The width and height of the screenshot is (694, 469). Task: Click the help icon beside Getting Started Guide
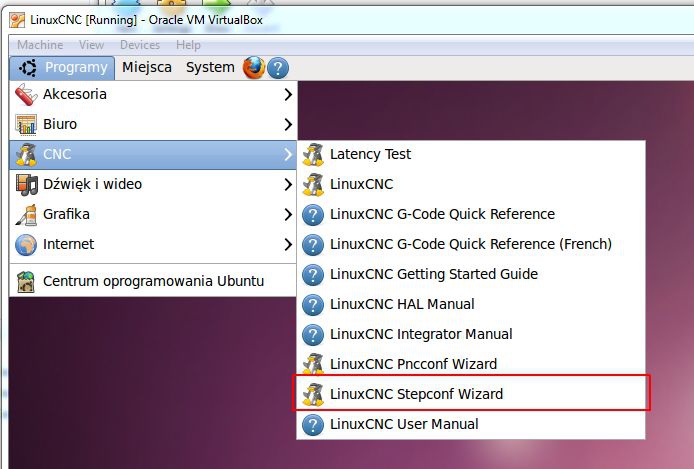pos(313,275)
